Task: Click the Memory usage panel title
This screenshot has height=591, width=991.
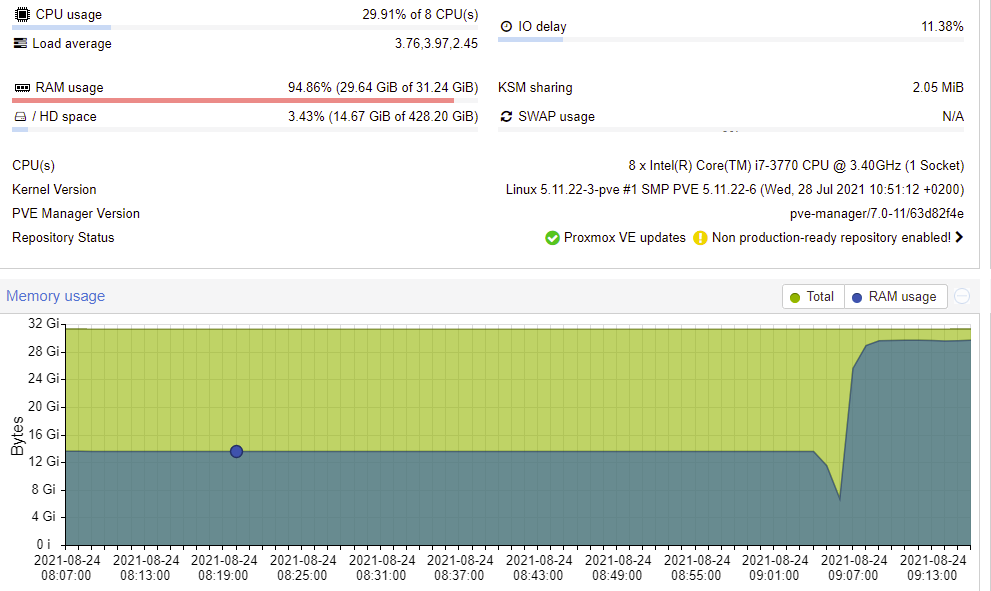Action: pos(56,296)
